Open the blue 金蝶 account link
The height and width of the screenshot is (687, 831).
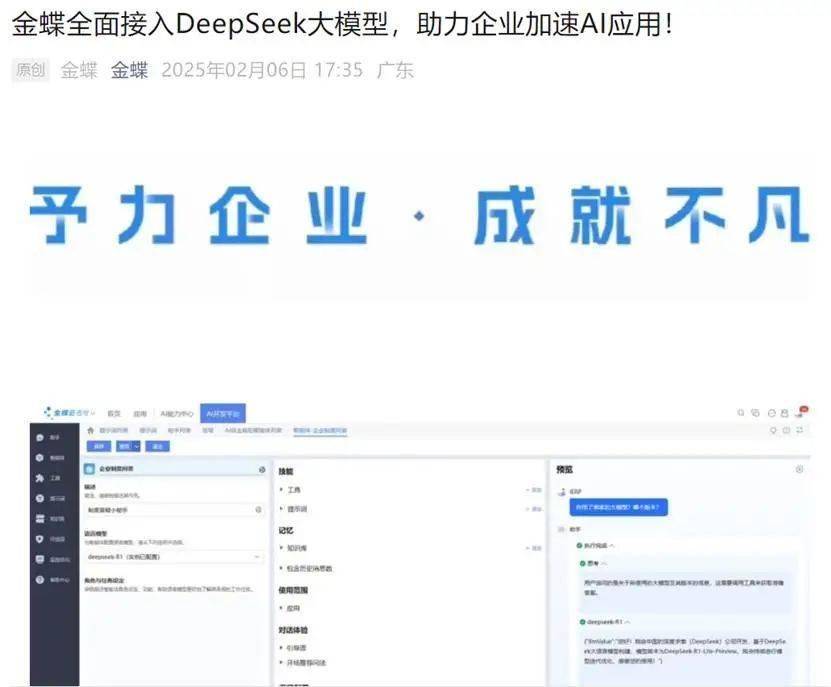click(129, 70)
